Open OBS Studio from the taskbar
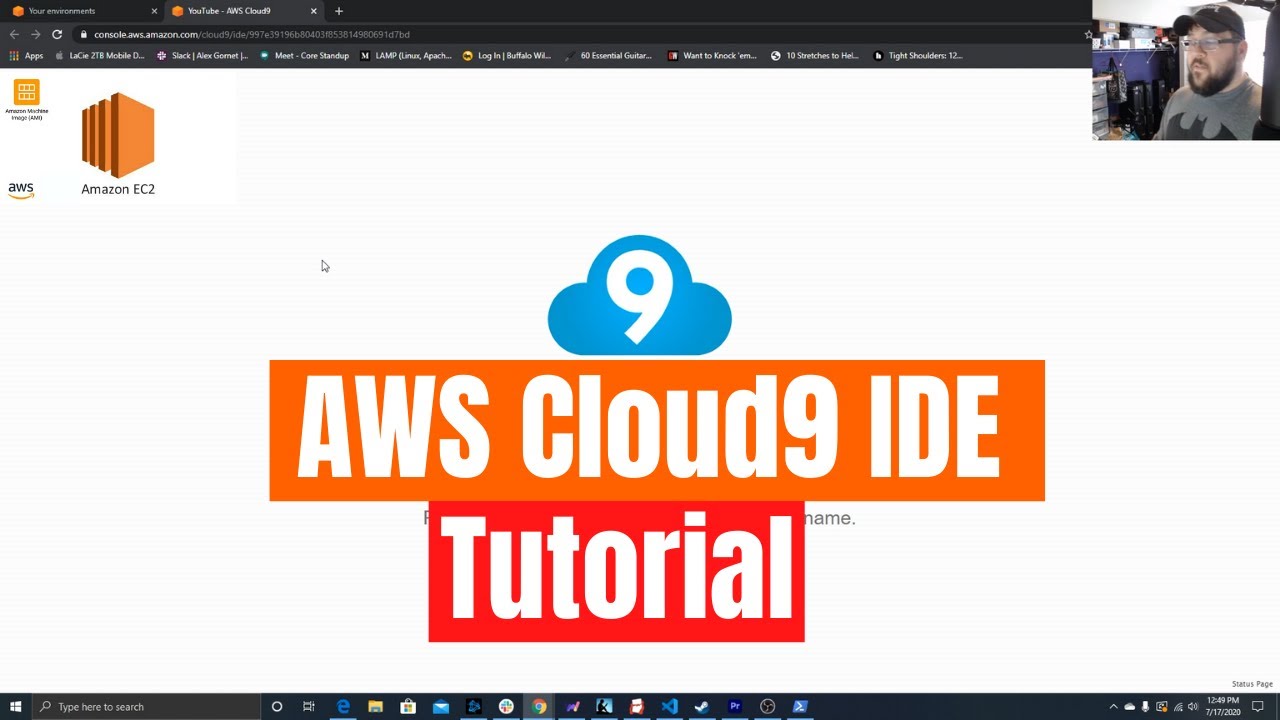This screenshot has height=720, width=1280. pyautogui.click(x=767, y=706)
